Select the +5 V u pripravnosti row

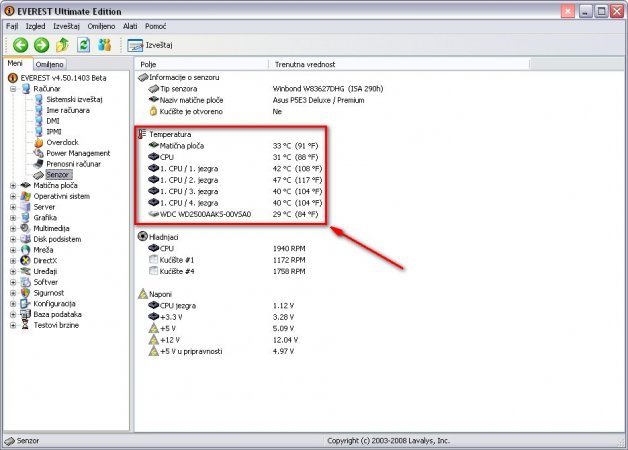tap(221, 351)
